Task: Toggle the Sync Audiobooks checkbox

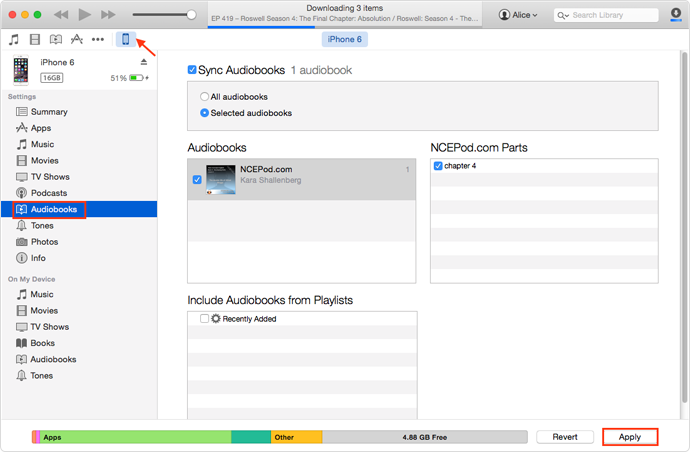Action: [193, 71]
